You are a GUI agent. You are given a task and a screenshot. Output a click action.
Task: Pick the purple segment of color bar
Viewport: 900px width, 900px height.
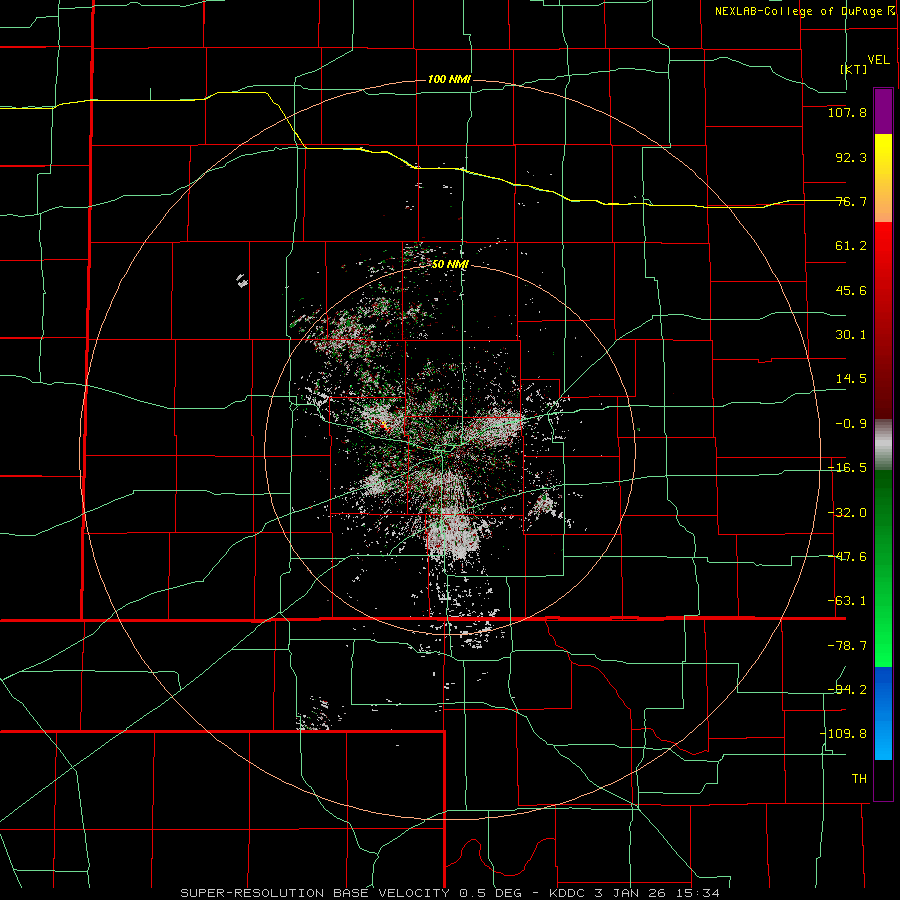(x=883, y=111)
